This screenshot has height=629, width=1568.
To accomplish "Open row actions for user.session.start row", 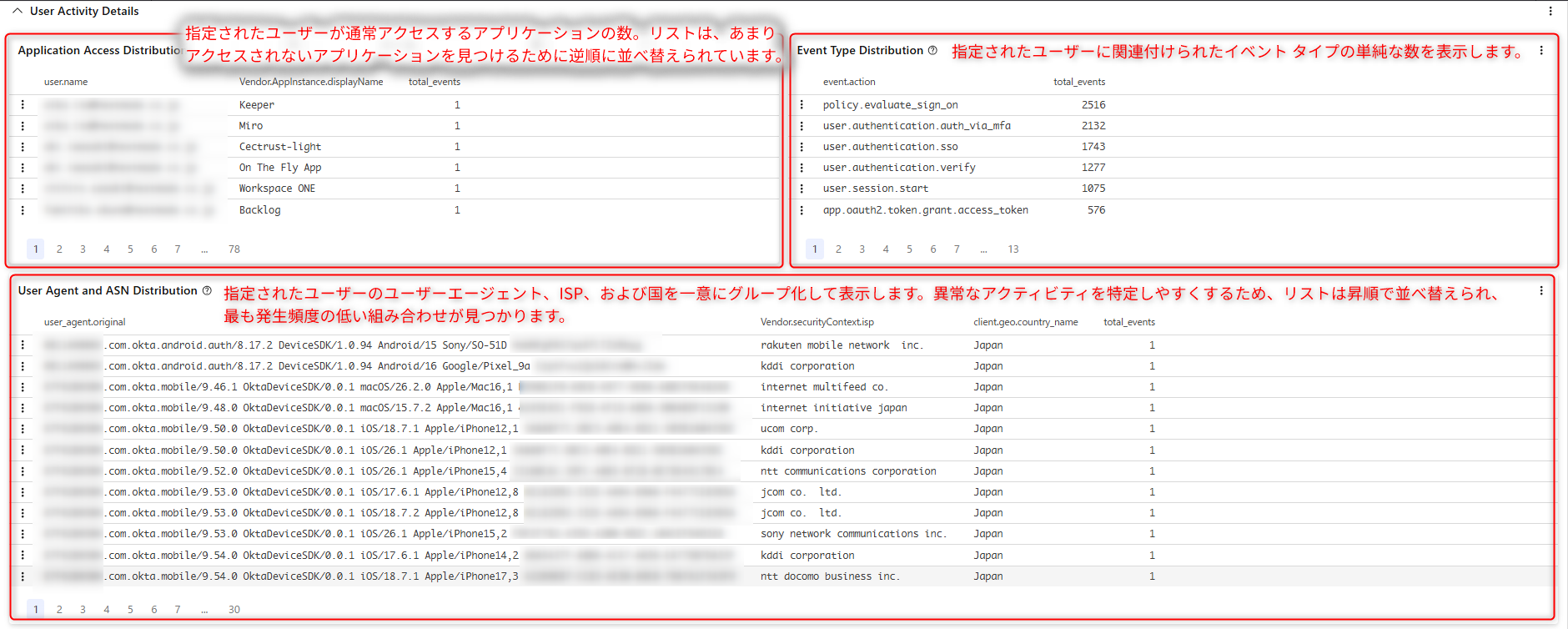I will (802, 189).
